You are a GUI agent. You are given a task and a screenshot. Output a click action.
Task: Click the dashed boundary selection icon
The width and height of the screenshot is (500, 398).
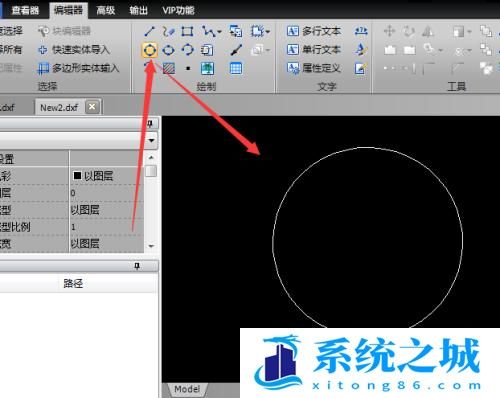coord(257,32)
